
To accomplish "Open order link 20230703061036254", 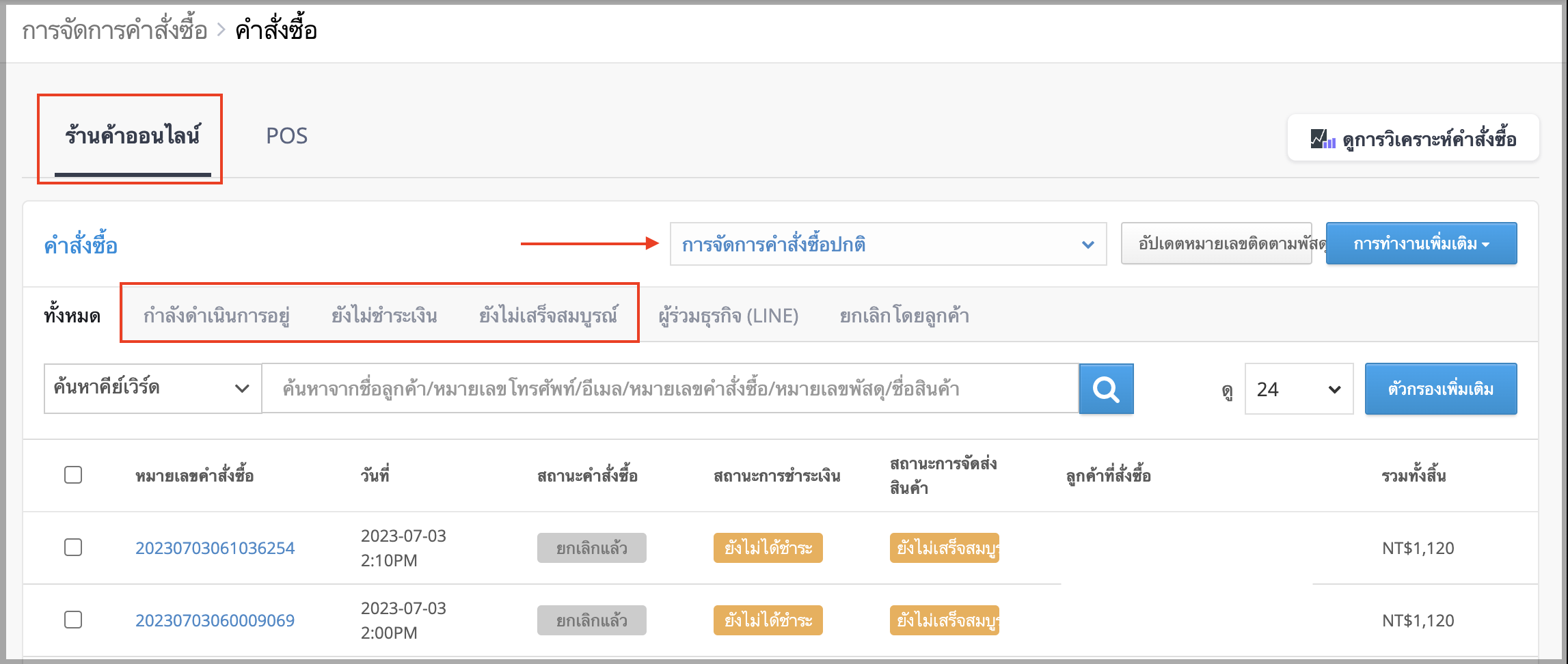I will (x=215, y=548).
